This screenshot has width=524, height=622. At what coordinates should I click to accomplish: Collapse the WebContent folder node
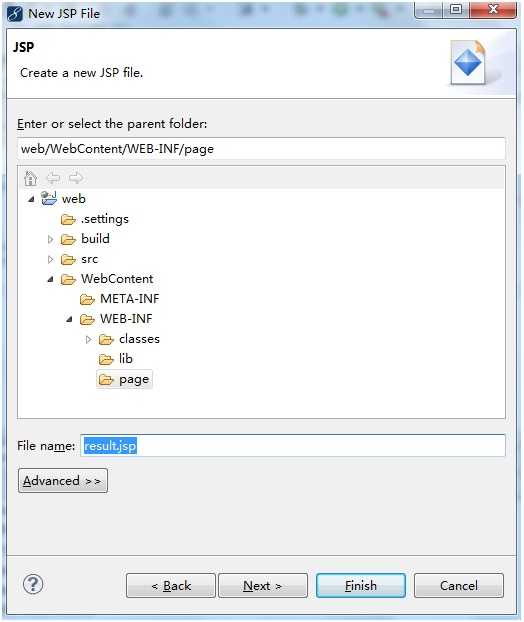tap(50, 279)
